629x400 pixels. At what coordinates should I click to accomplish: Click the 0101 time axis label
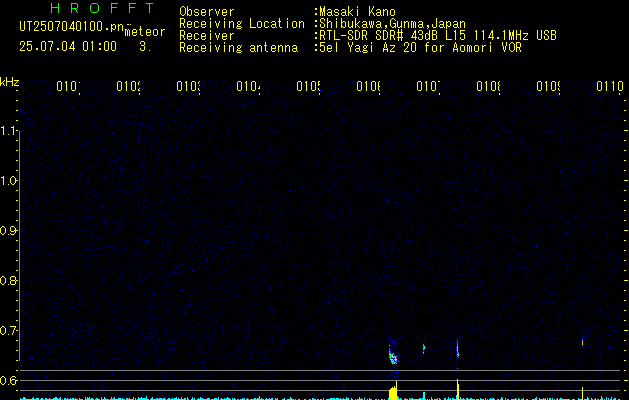69,86
